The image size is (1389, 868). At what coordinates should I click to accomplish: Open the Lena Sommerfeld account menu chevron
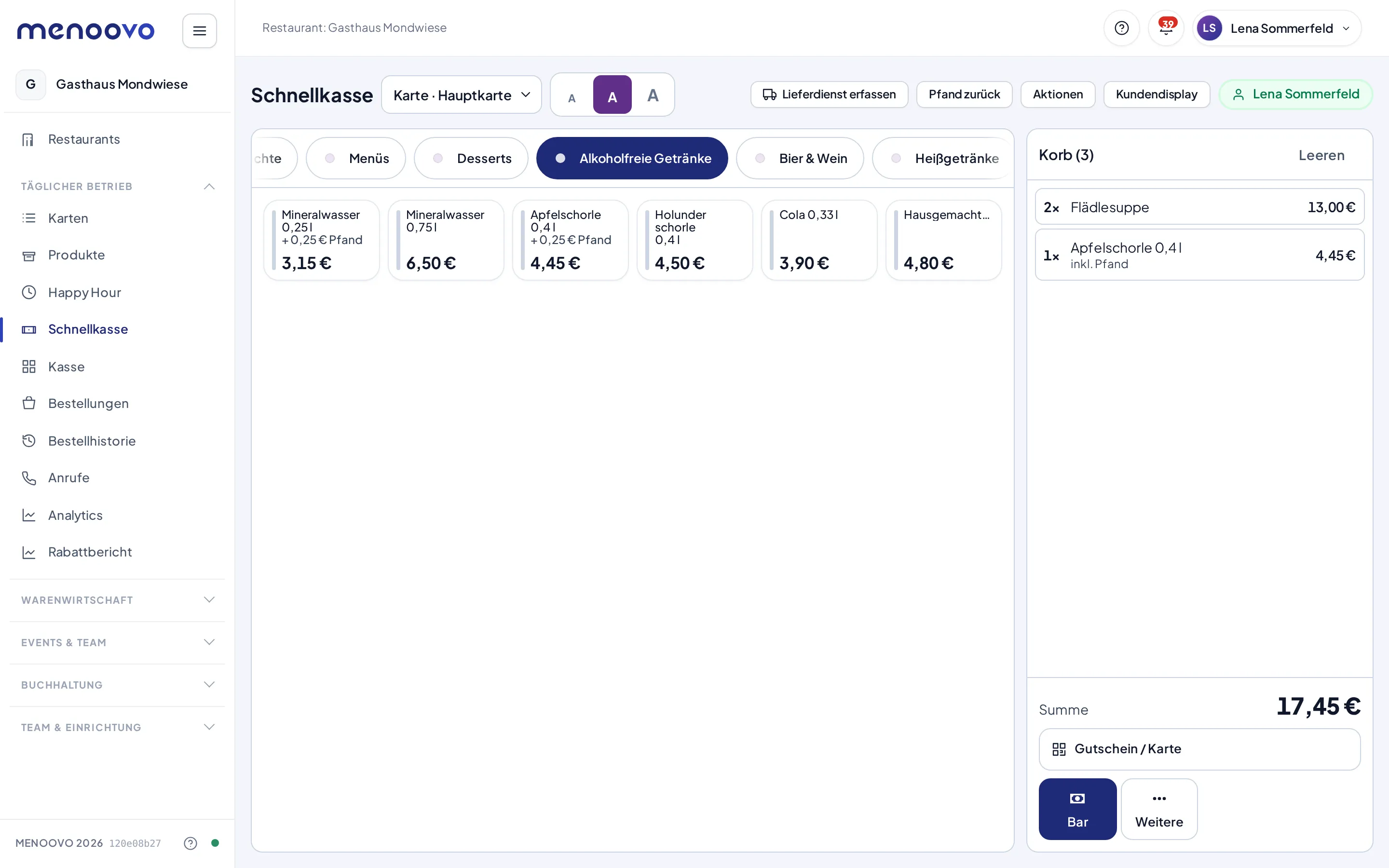click(x=1346, y=28)
